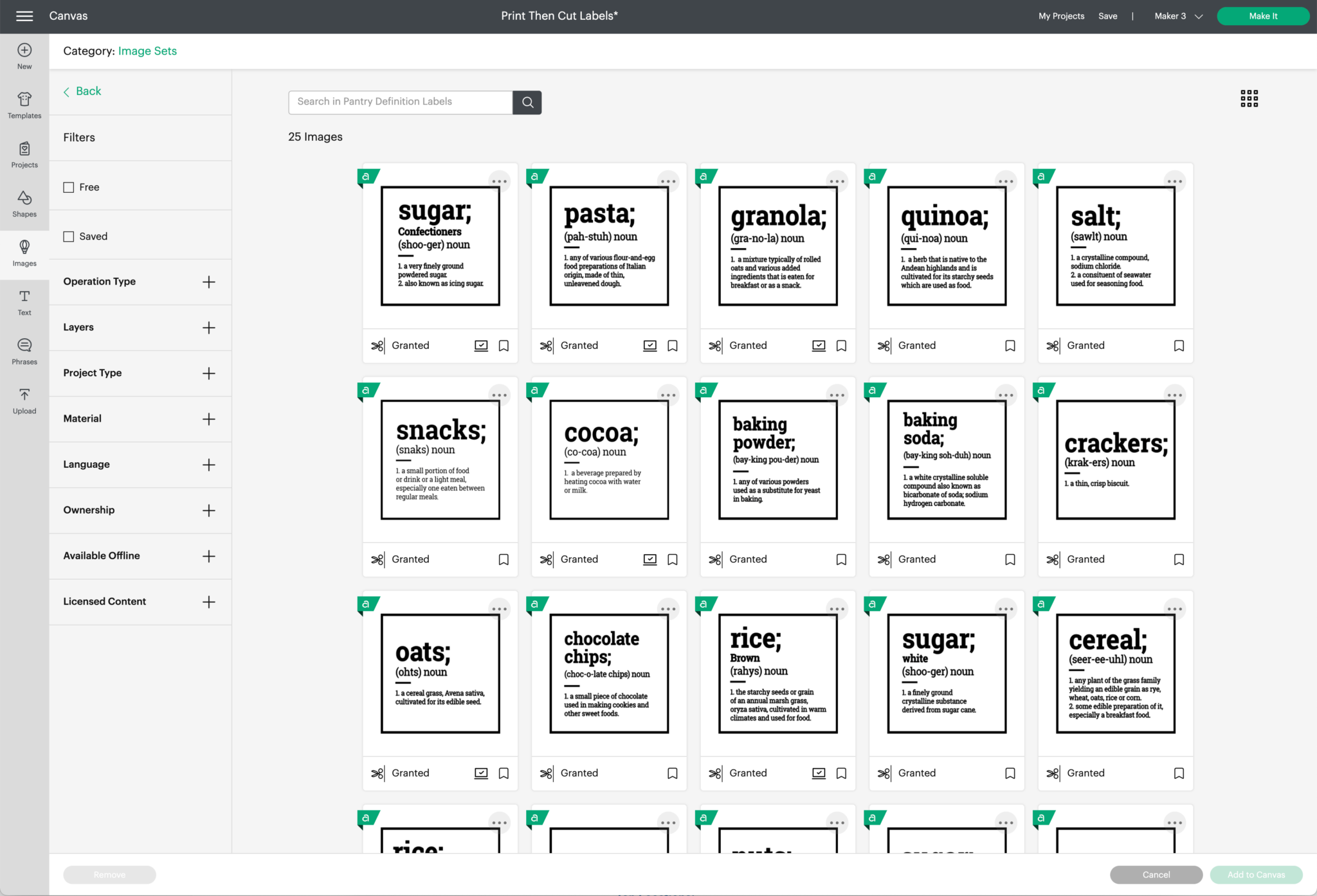Open the Shapes tool in sidebar
The height and width of the screenshot is (896, 1317).
click(24, 203)
